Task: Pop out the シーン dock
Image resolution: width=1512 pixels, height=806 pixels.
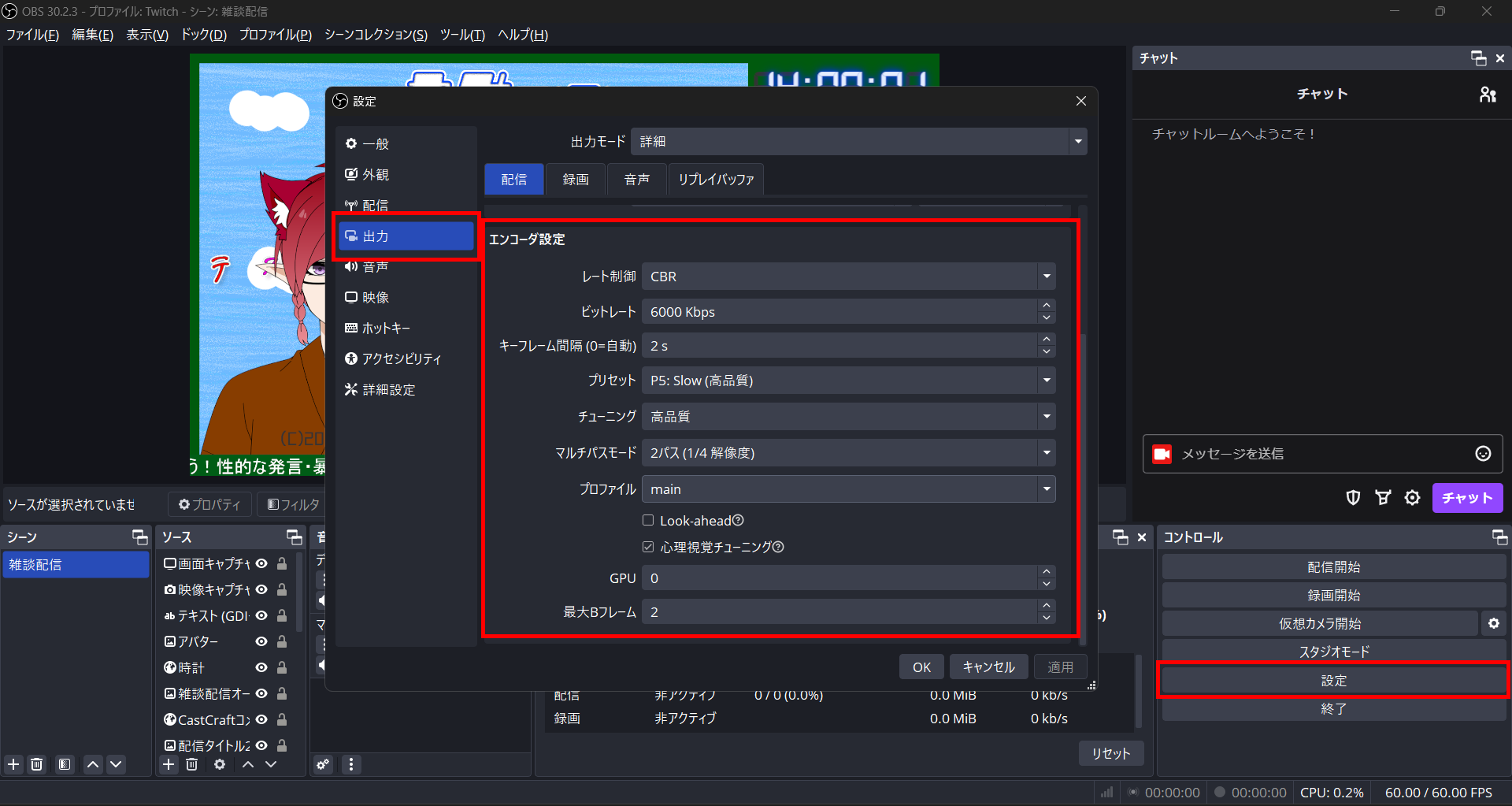Action: [139, 537]
